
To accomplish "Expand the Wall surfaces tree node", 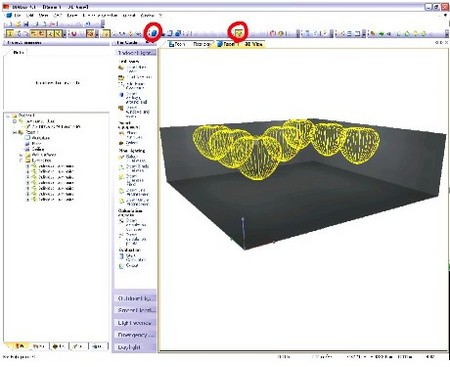I will 21,155.
